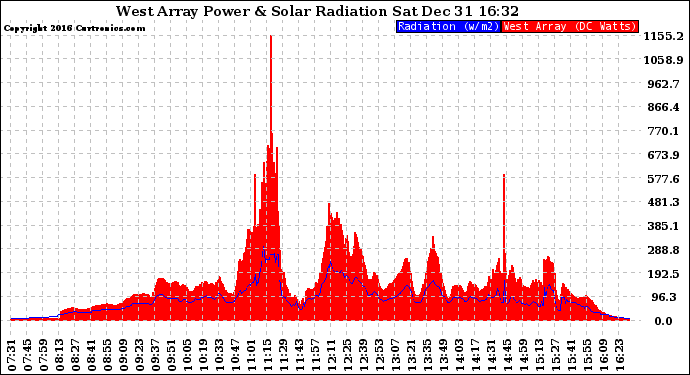Click the 14:31 time label

(492, 355)
